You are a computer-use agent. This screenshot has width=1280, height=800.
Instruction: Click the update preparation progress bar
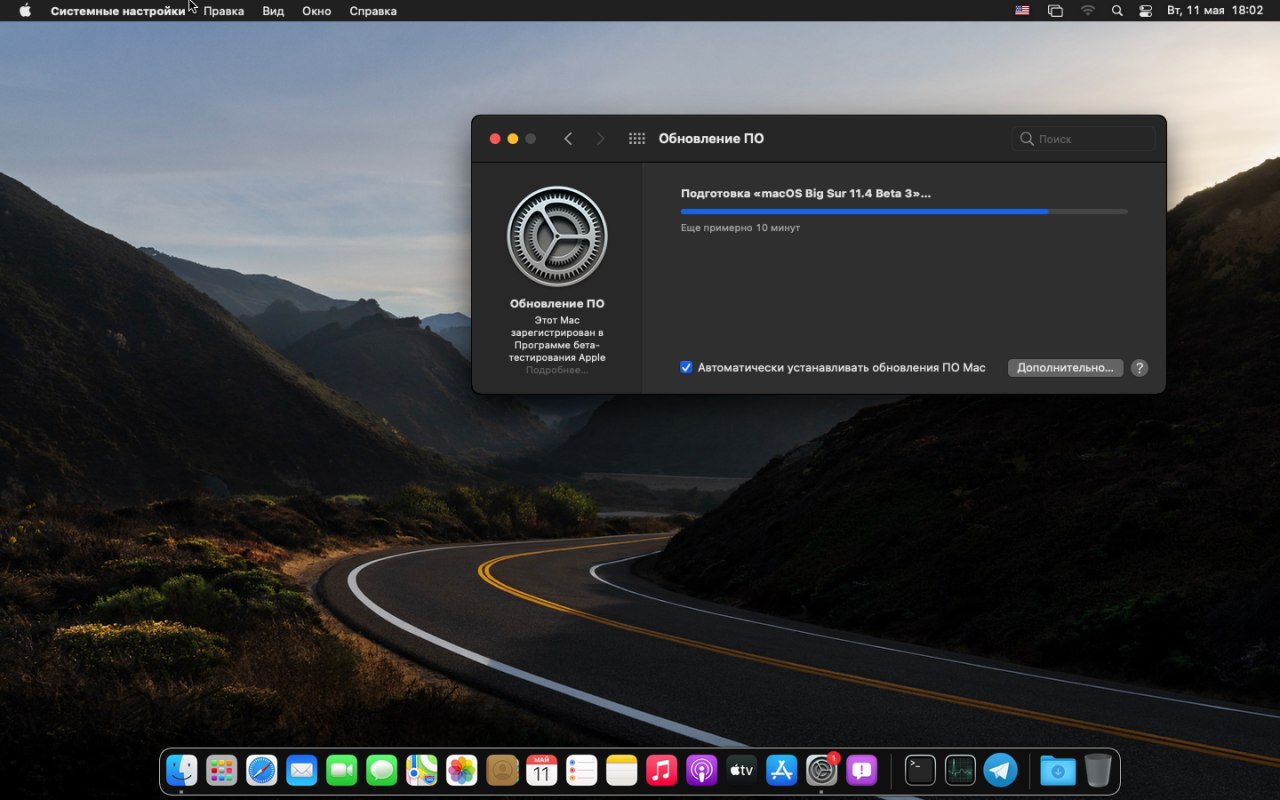click(904, 211)
